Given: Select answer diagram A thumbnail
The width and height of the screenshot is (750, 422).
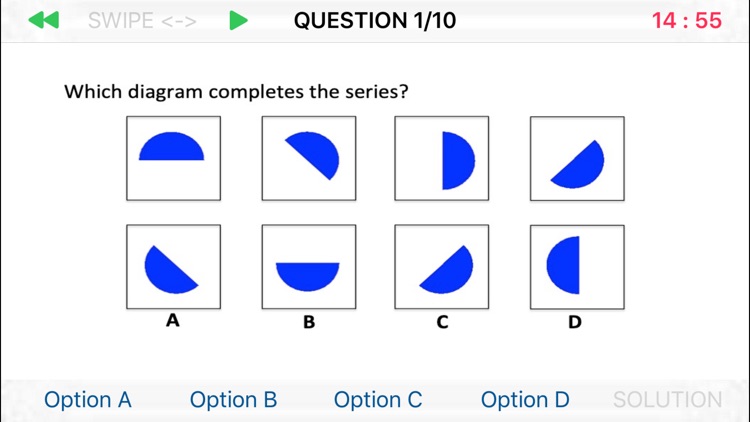Looking at the screenshot, I should [173, 267].
